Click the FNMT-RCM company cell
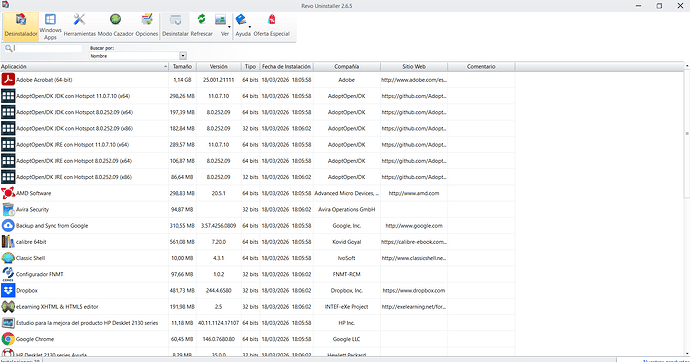The height and width of the screenshot is (362, 690). (347, 274)
